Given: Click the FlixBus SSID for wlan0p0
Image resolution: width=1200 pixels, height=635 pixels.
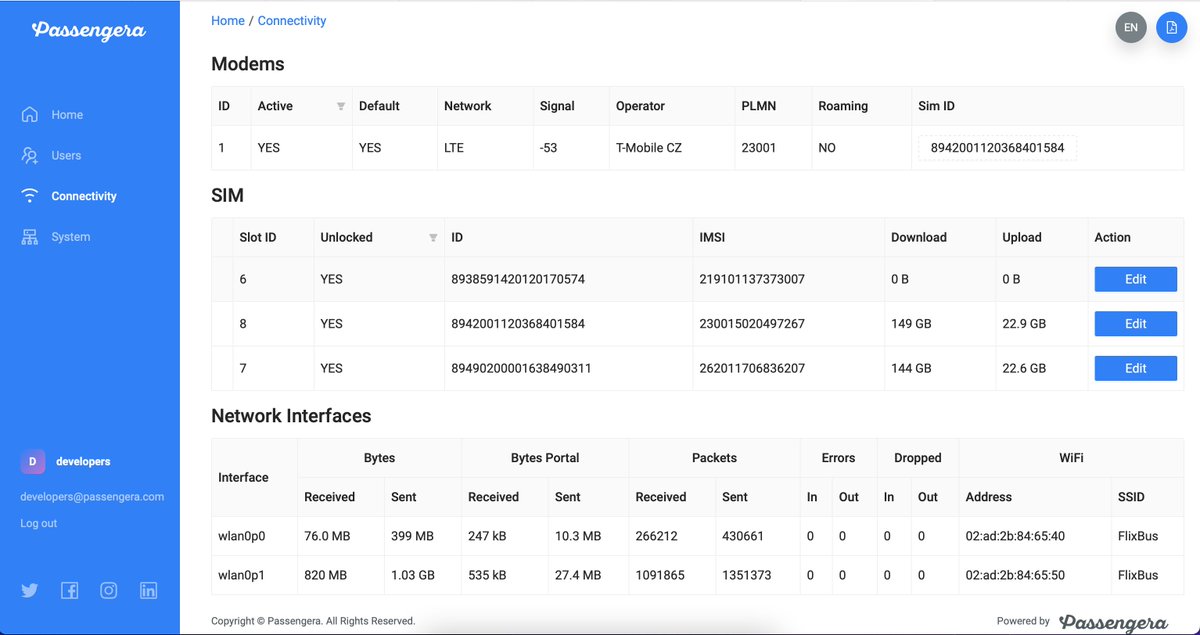Looking at the screenshot, I should pyautogui.click(x=1138, y=536).
